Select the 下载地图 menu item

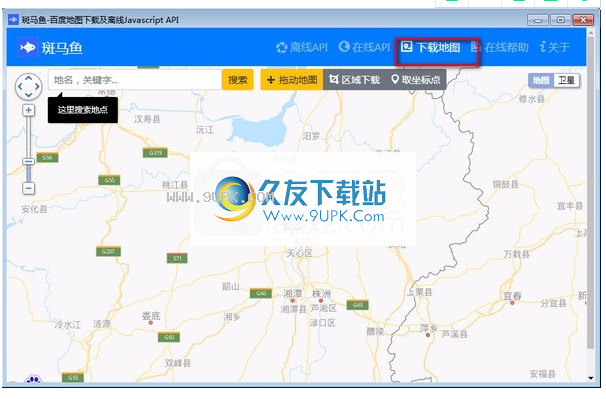coord(431,48)
